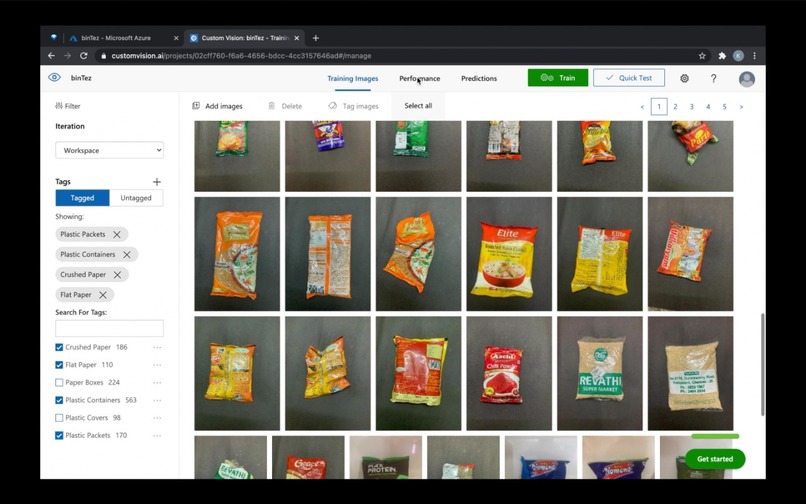Screen dimensions: 806x504
Task: Go to page 2 of images
Action: coord(675,107)
